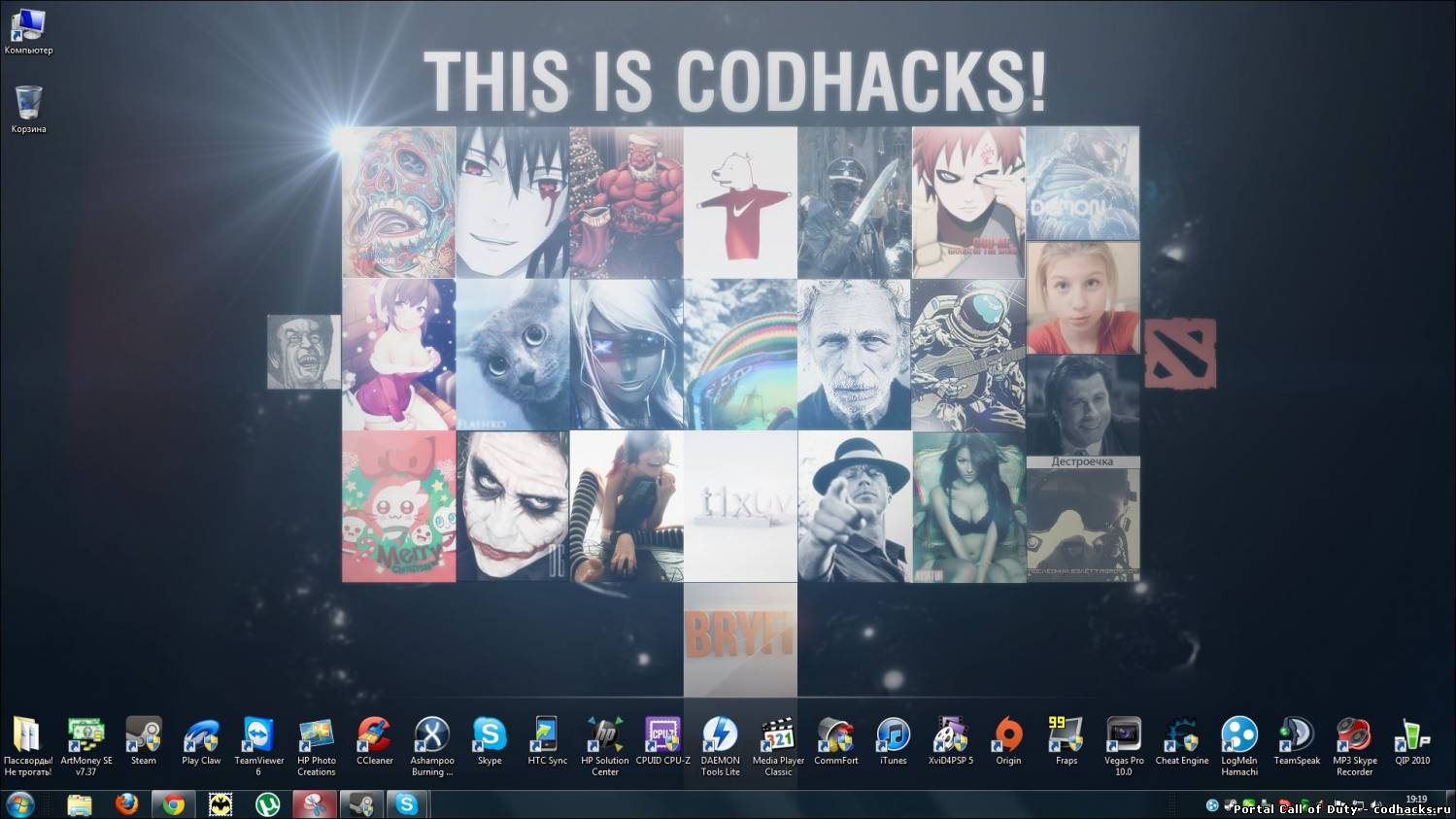The width and height of the screenshot is (1456, 819).
Task: Select the Cheat Engine shortcut
Action: [x=1182, y=741]
